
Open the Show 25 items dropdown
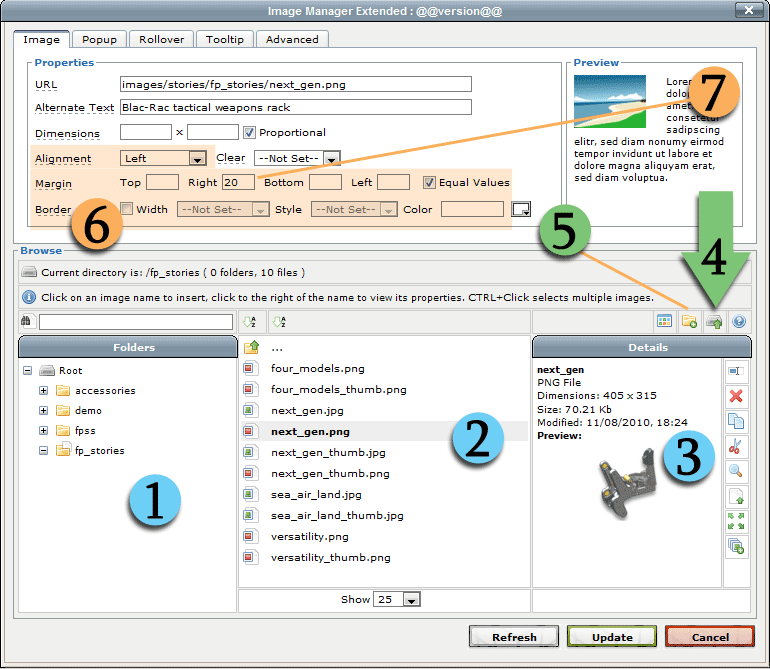click(397, 599)
